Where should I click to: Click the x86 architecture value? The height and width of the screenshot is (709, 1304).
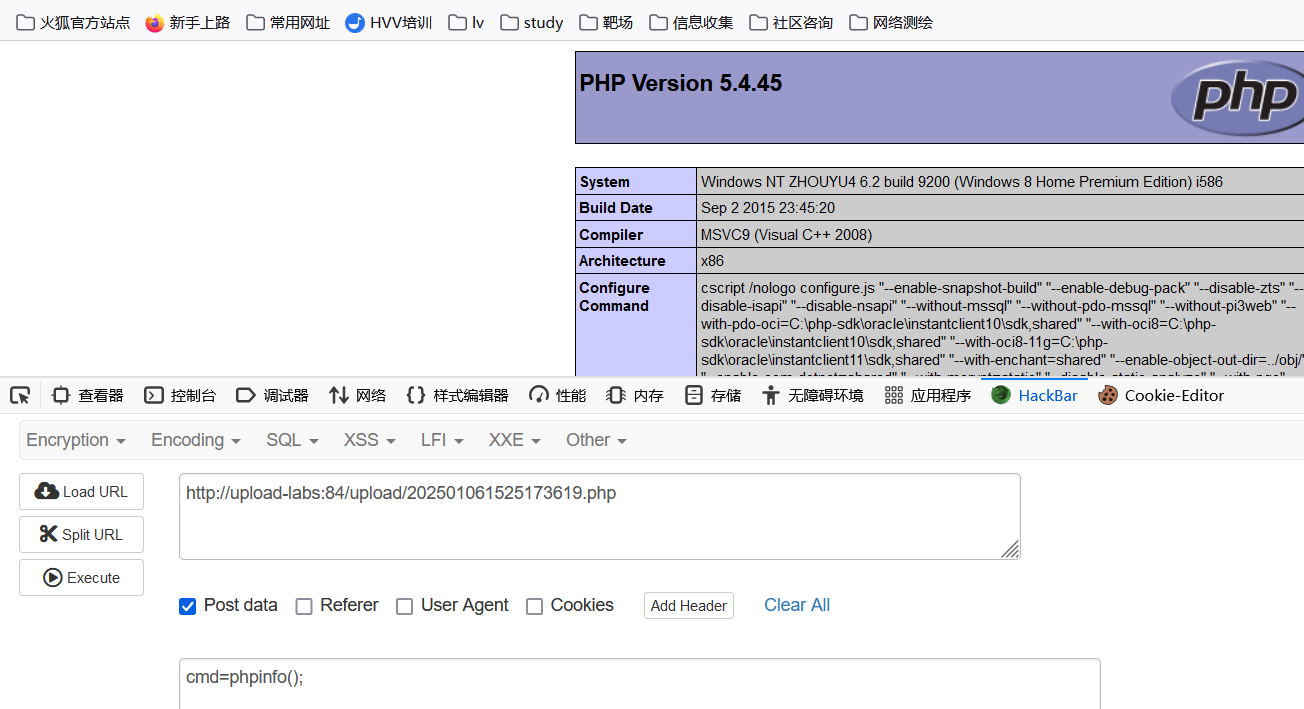(712, 261)
